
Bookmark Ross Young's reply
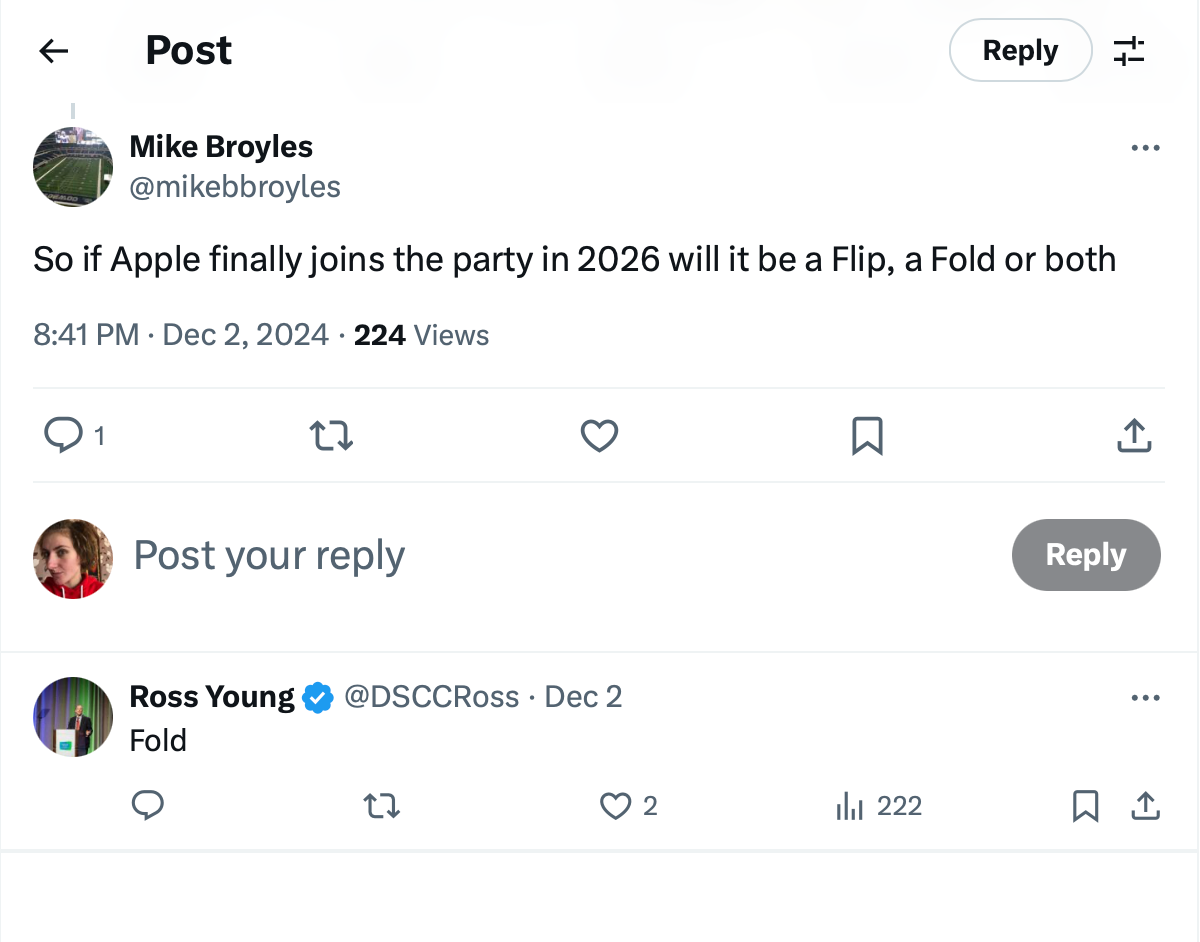pos(1087,805)
